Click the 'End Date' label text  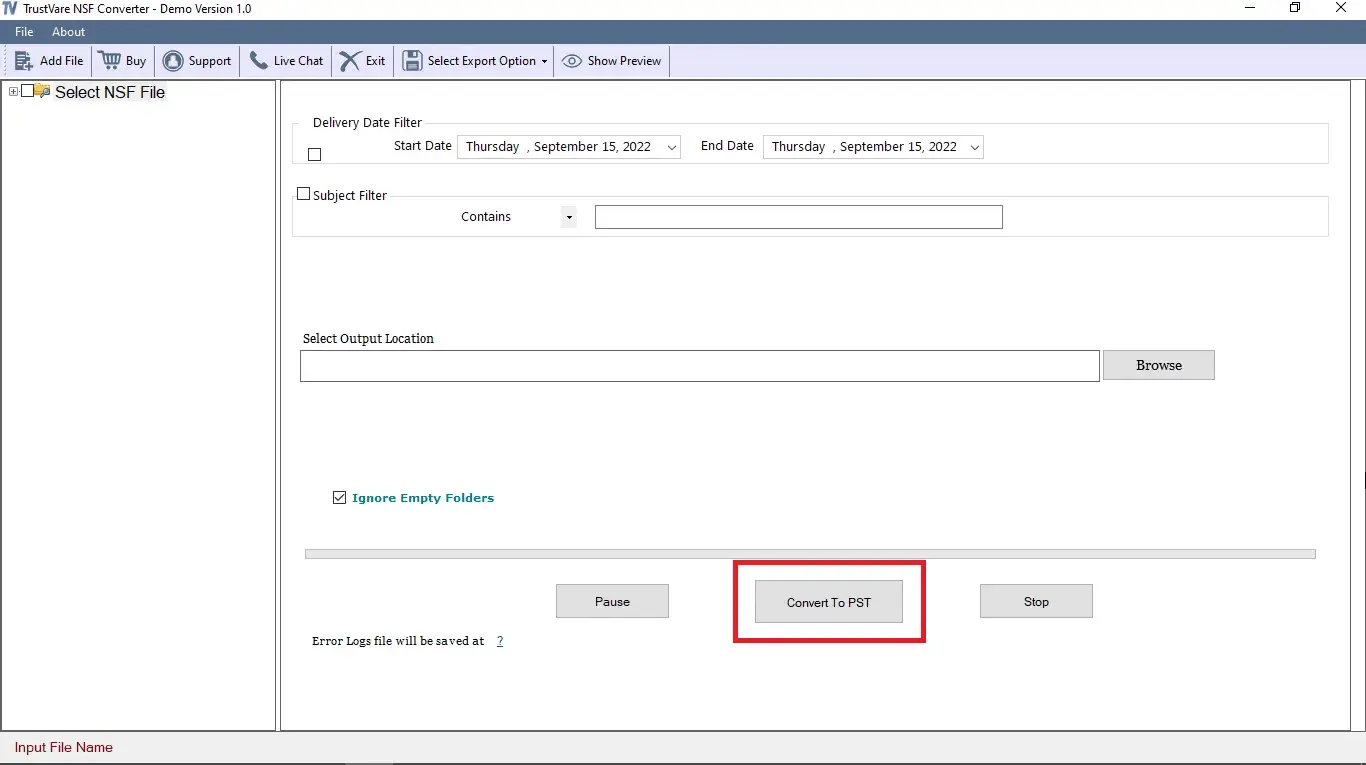click(727, 146)
